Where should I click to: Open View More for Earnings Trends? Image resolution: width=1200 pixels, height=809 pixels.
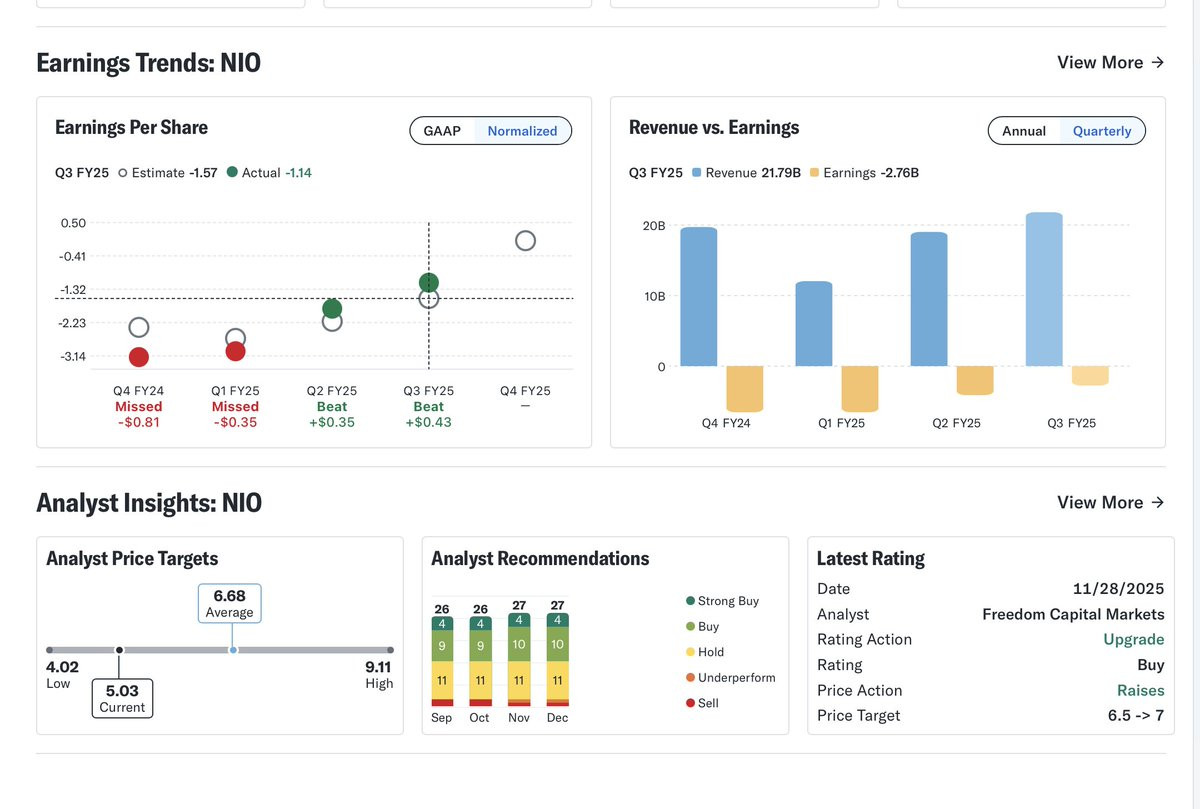coord(1110,62)
